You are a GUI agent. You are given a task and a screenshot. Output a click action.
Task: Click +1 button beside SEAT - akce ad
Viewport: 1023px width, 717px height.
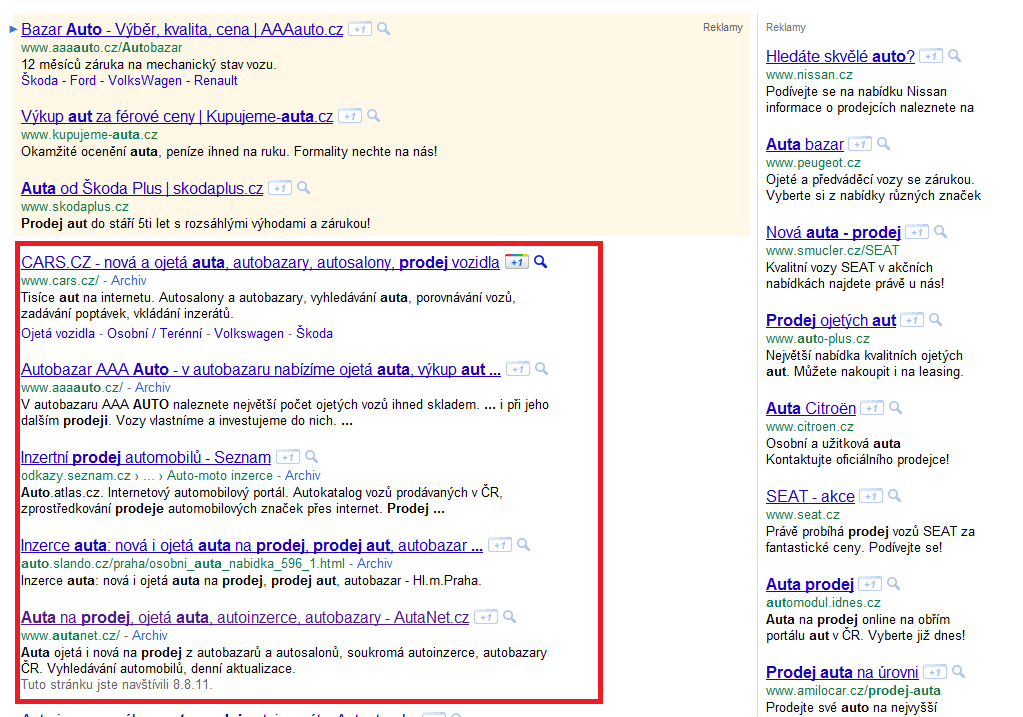coord(871,496)
